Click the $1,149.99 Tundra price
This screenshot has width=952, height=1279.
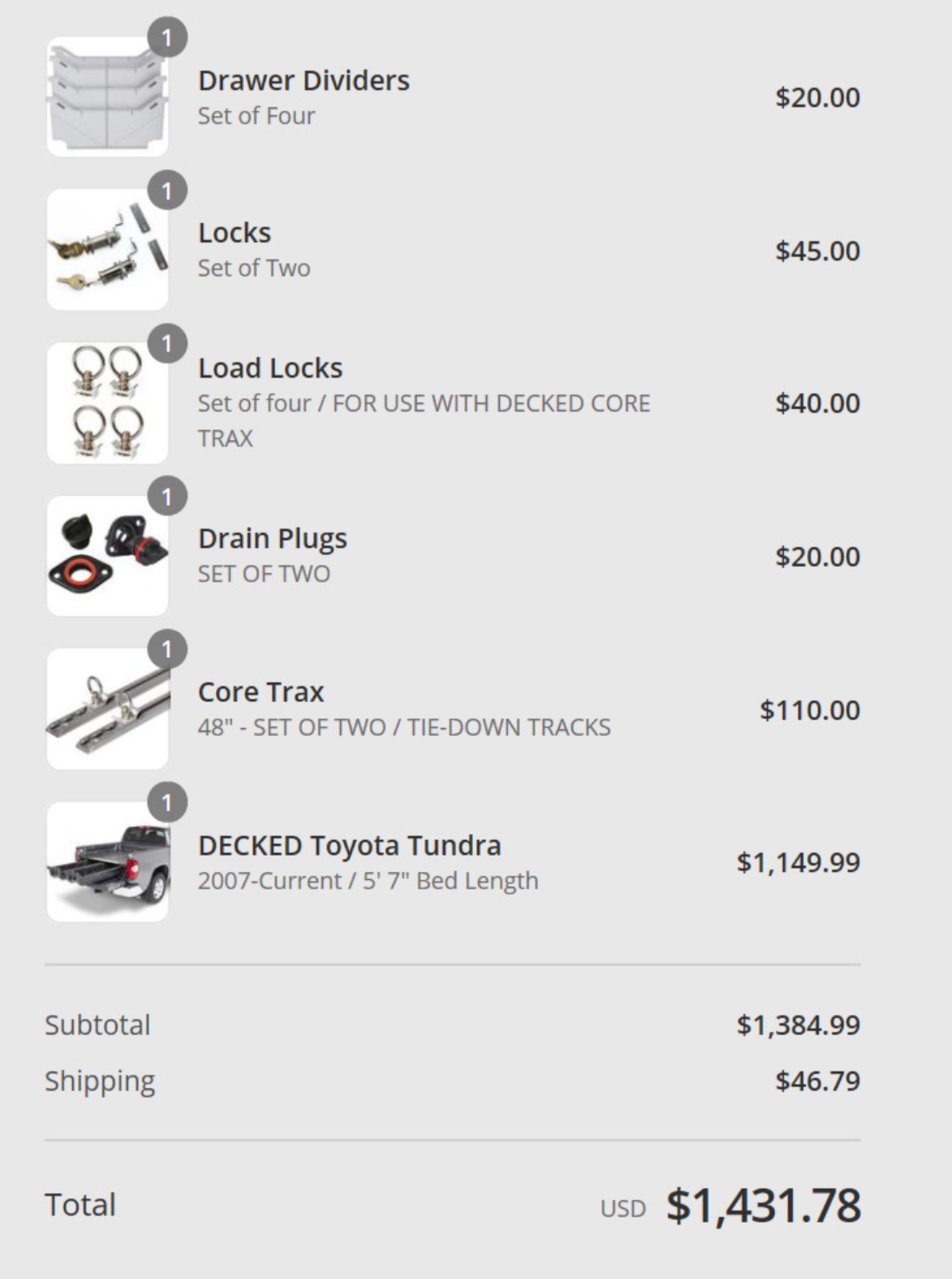(798, 862)
